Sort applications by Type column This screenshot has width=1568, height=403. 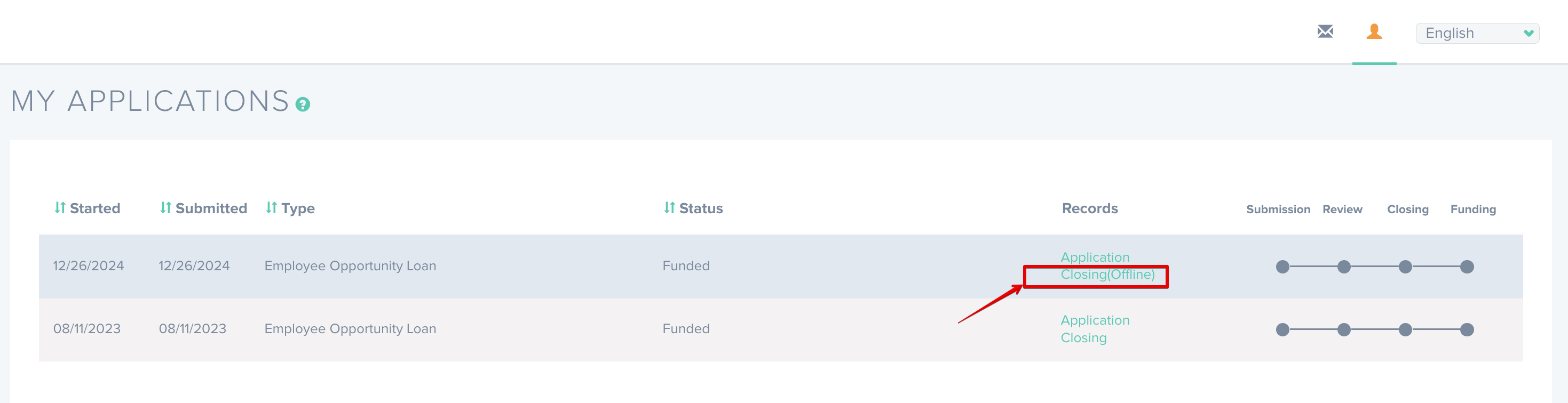point(290,208)
